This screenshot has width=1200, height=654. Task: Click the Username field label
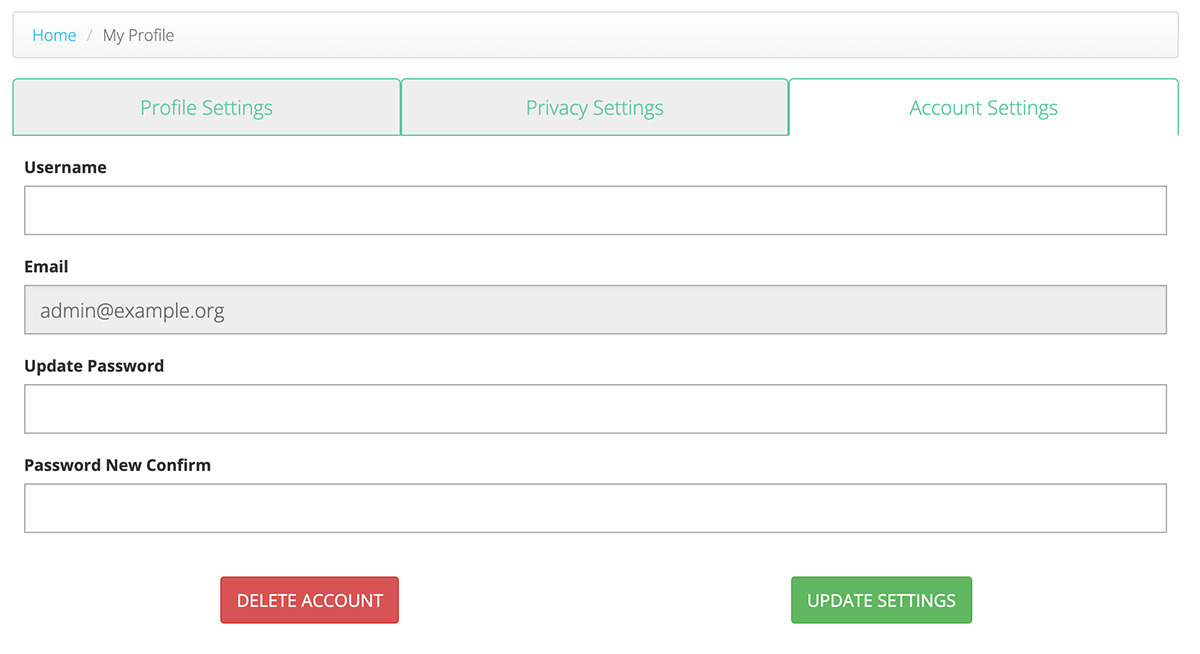(x=65, y=167)
